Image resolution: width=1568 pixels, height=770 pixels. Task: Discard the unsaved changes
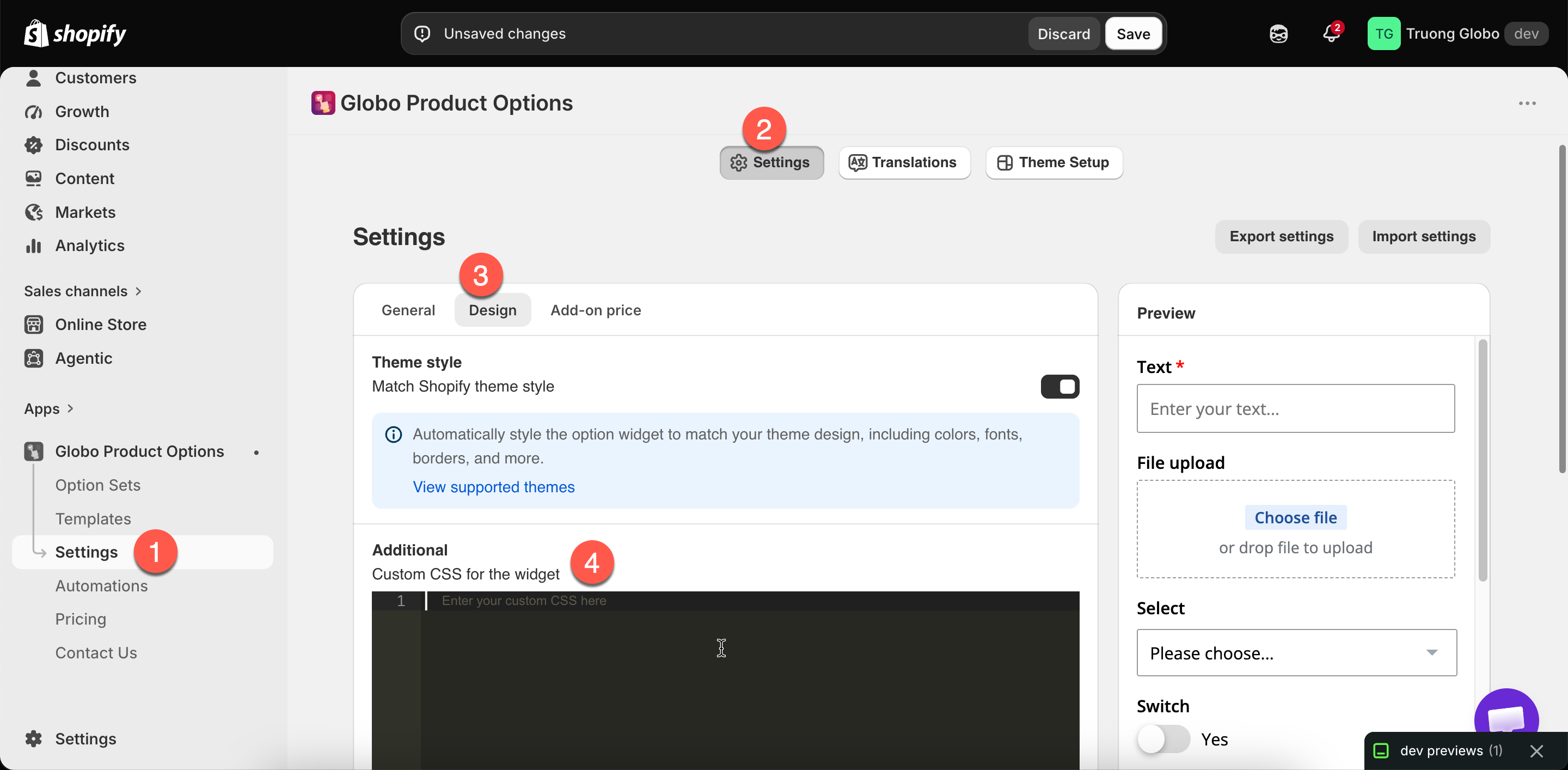[1063, 33]
